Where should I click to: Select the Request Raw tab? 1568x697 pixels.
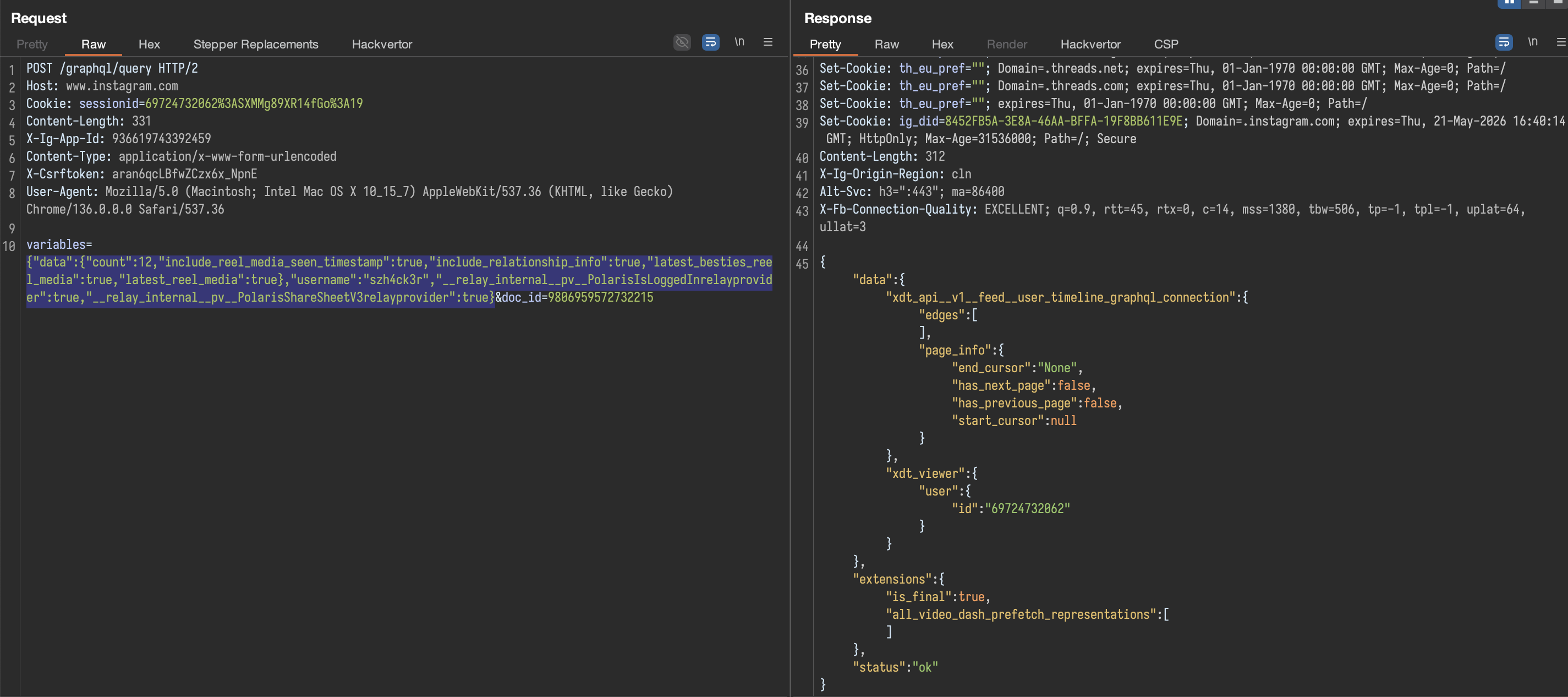click(x=93, y=44)
